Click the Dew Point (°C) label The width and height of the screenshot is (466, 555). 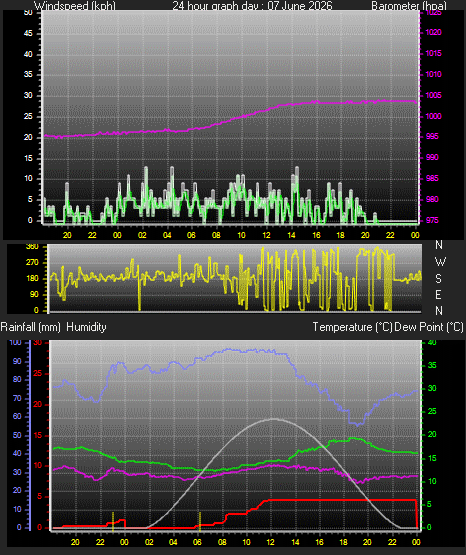[x=429, y=327]
